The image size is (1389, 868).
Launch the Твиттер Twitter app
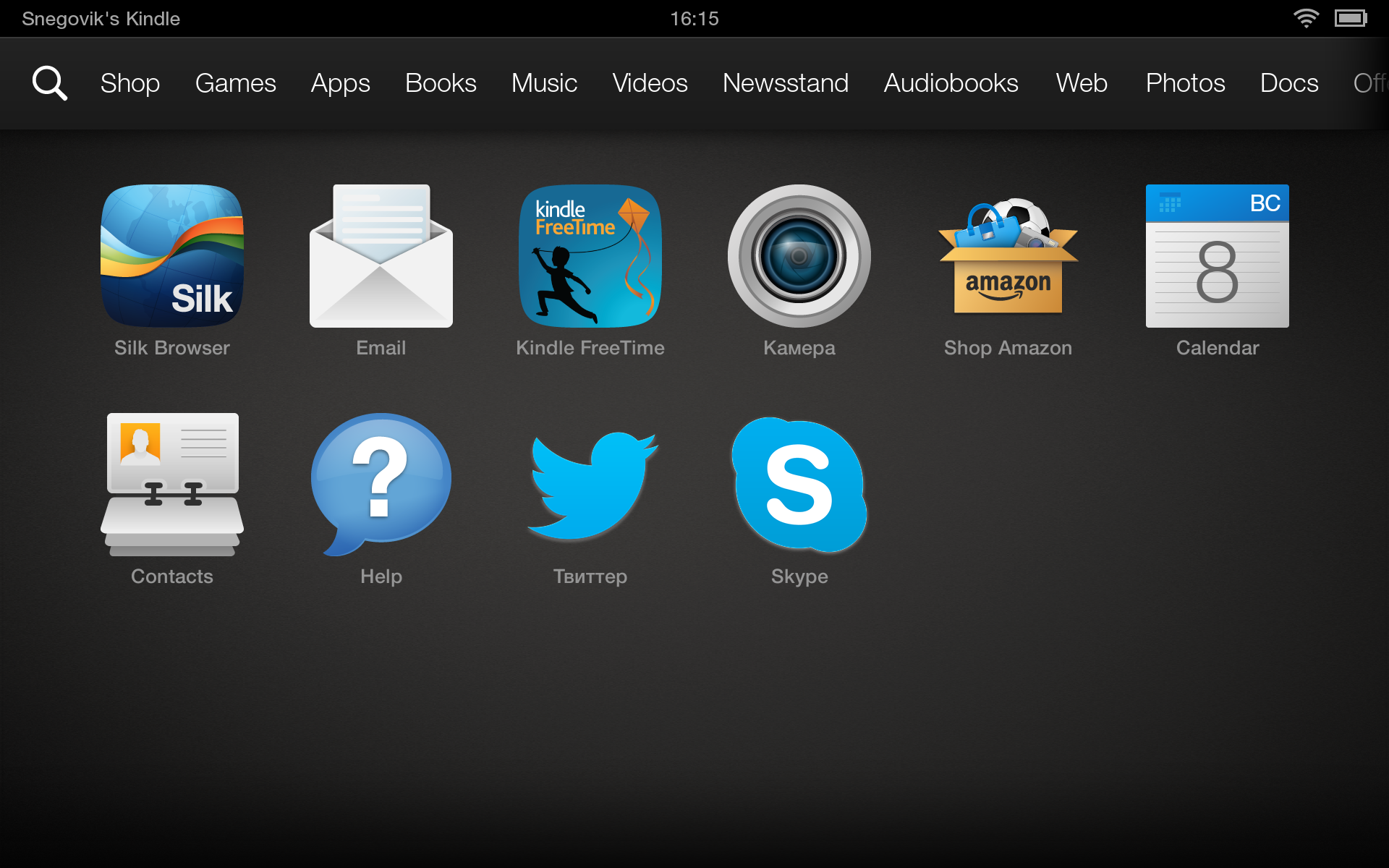coord(590,484)
